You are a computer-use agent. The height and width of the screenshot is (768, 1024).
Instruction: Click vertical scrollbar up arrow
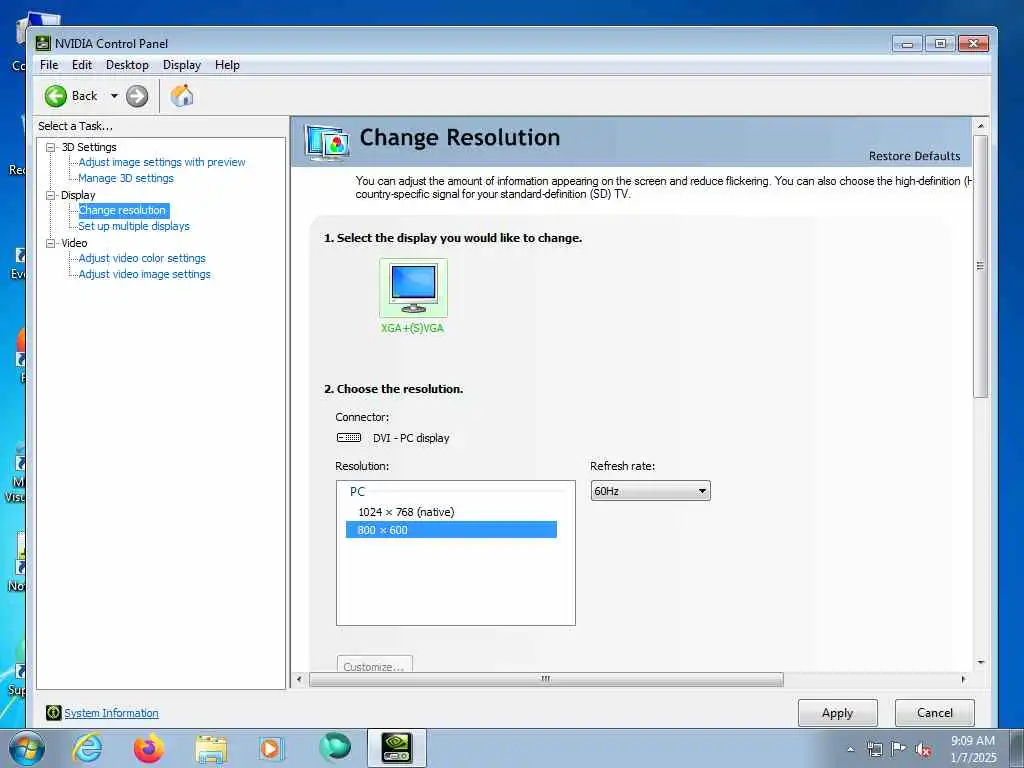pos(980,125)
